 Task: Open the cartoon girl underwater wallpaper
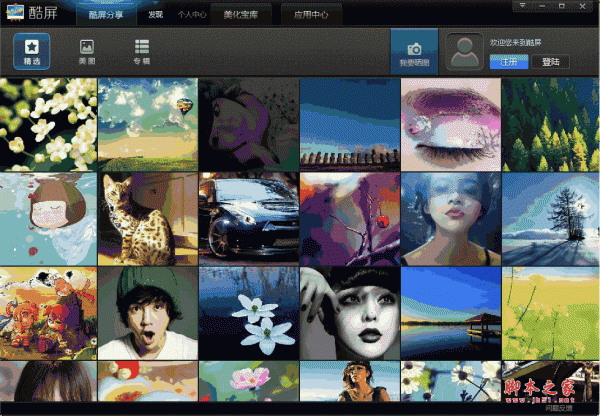pyautogui.click(x=48, y=219)
